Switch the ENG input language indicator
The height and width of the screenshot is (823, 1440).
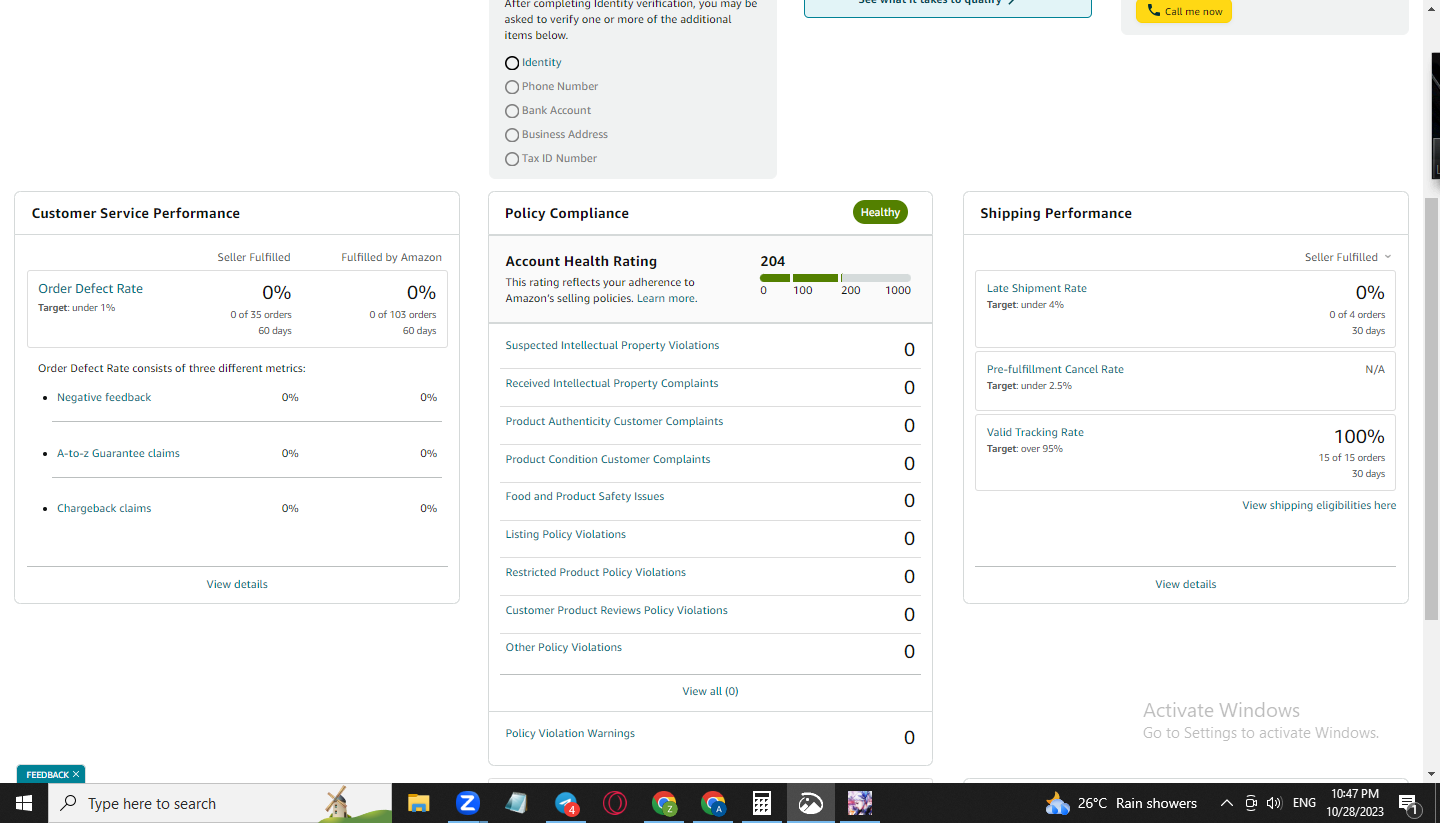coord(1304,803)
